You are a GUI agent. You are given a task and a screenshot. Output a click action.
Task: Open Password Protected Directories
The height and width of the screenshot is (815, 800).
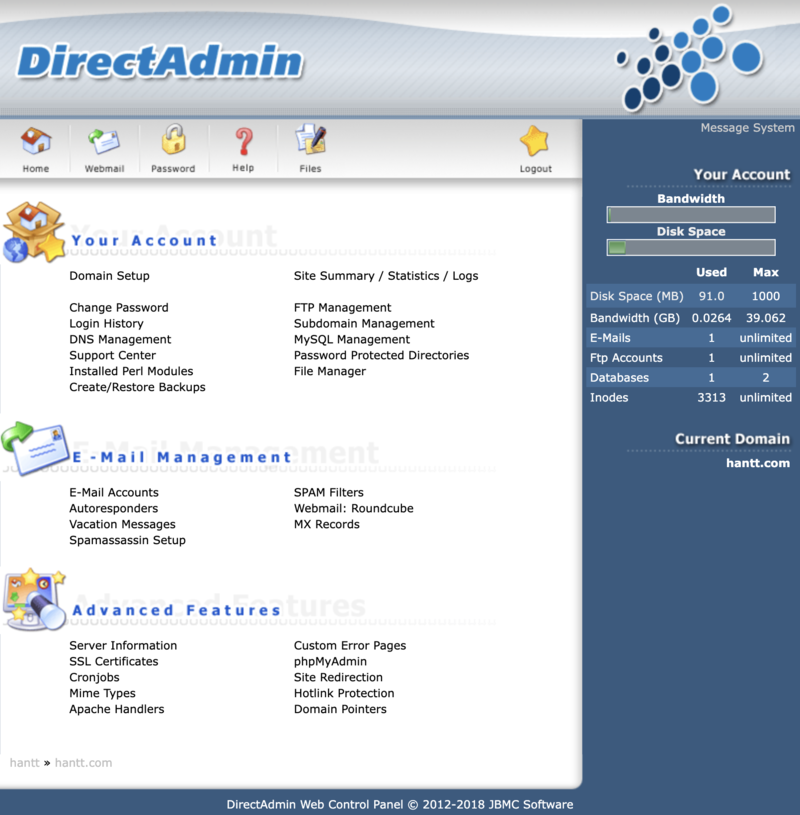tap(381, 356)
